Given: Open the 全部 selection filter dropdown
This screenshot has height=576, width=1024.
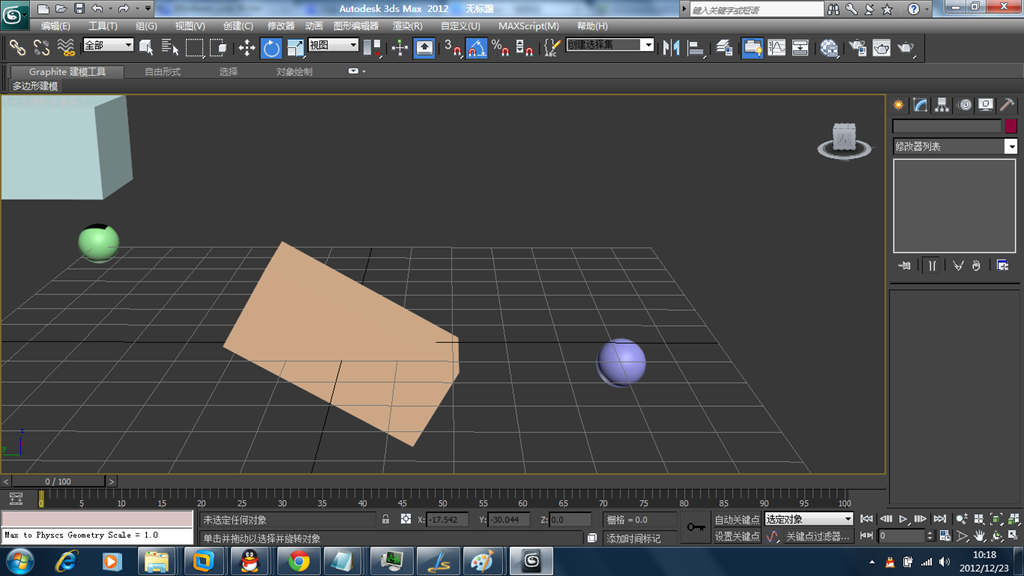Looking at the screenshot, I should click(108, 46).
